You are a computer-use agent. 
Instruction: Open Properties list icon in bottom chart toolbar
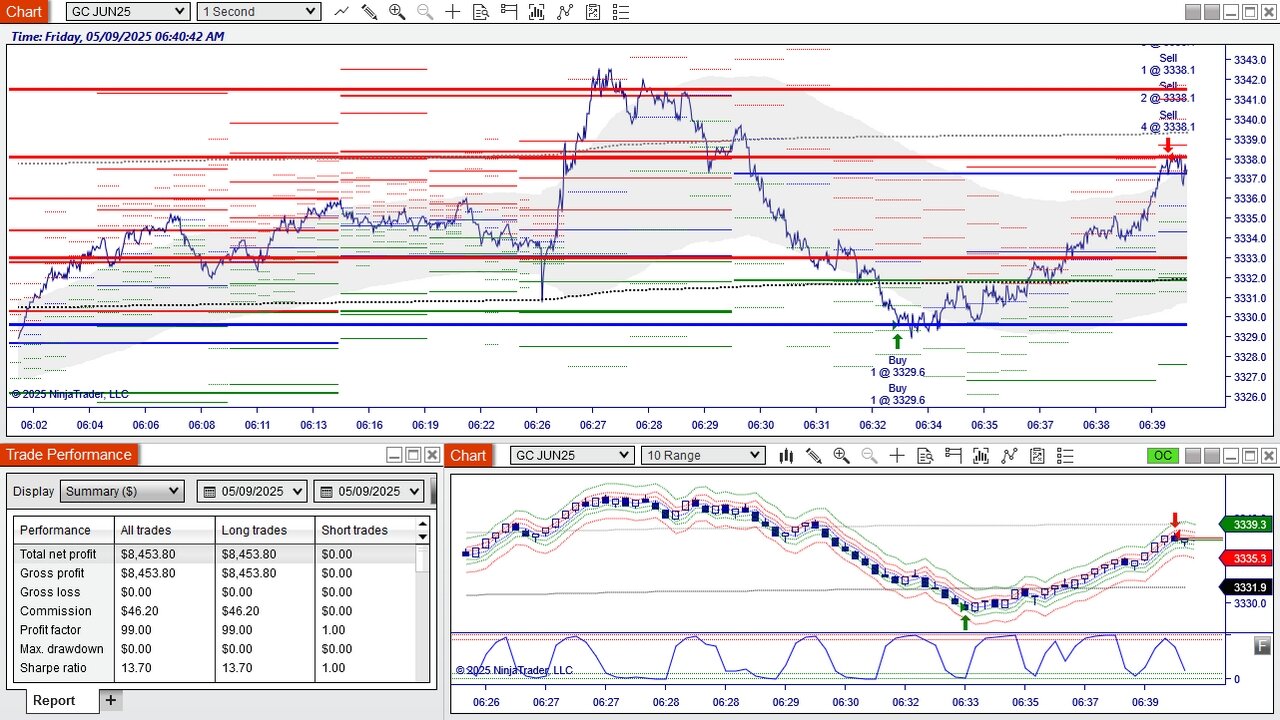(x=1065, y=456)
